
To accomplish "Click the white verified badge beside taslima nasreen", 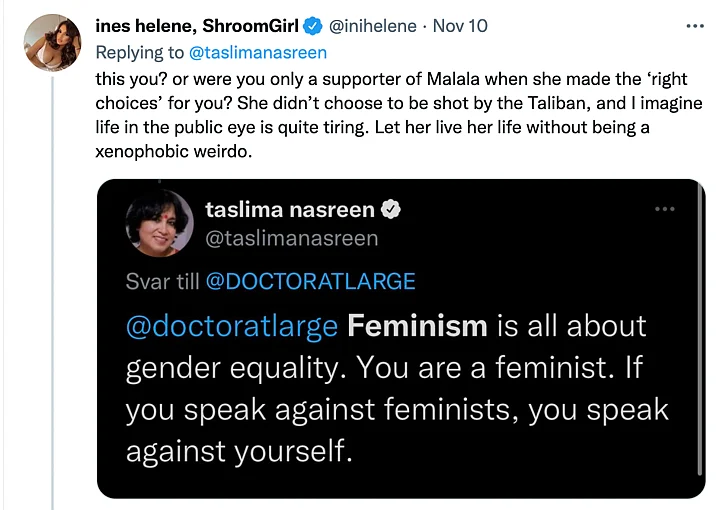I will click(x=393, y=210).
